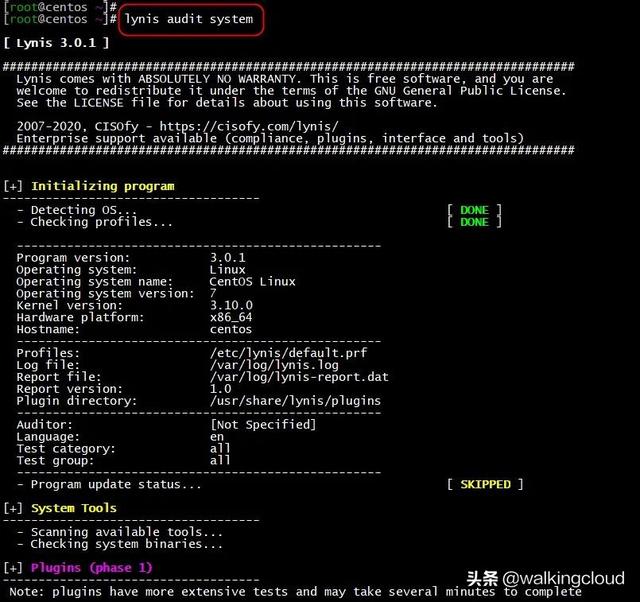Click the 'See the LICENSE file' line
The image size is (640, 602).
tap(227, 102)
